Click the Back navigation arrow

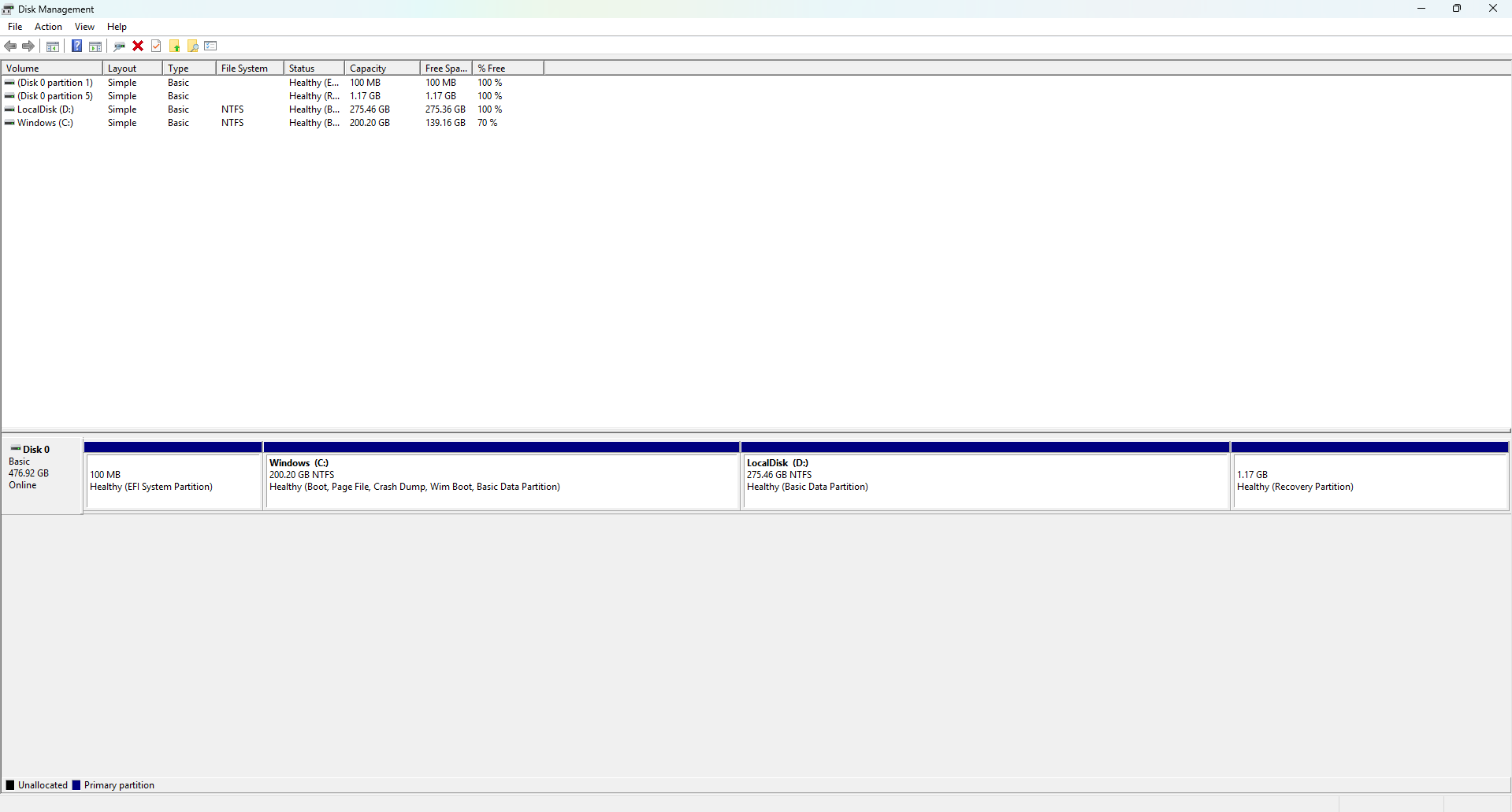coord(10,46)
